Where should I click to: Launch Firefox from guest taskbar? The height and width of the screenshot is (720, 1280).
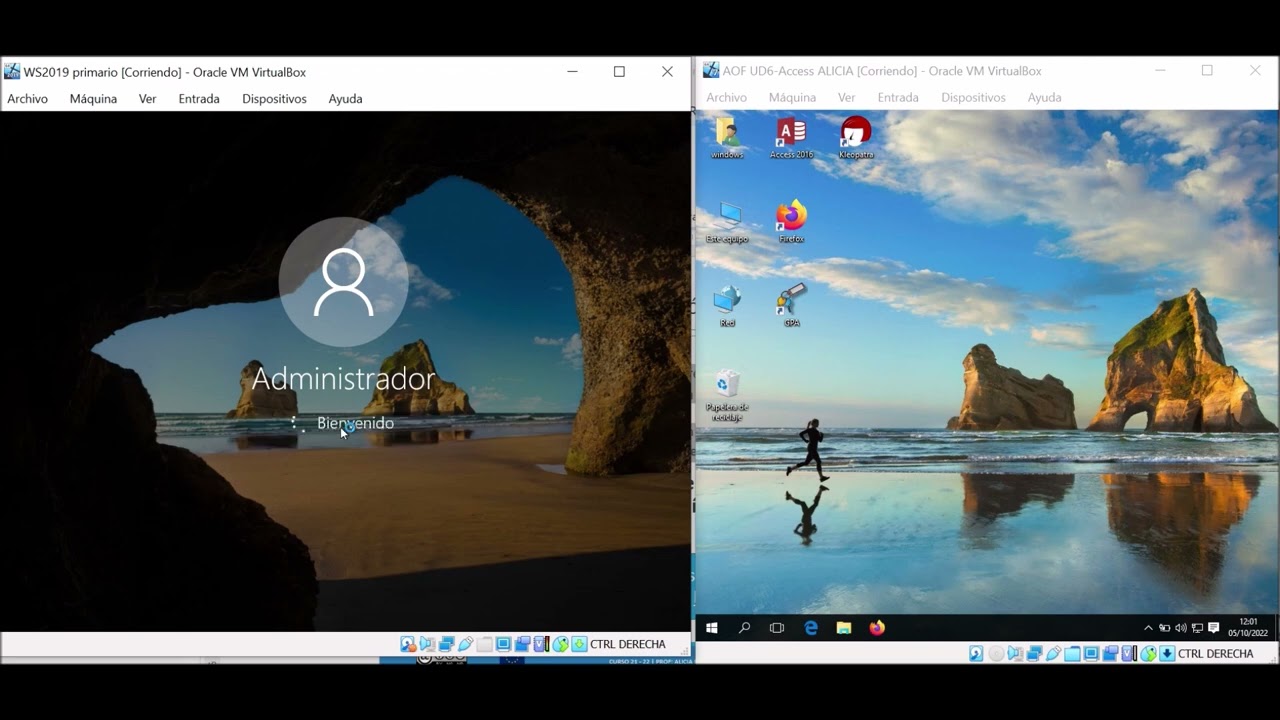point(877,628)
